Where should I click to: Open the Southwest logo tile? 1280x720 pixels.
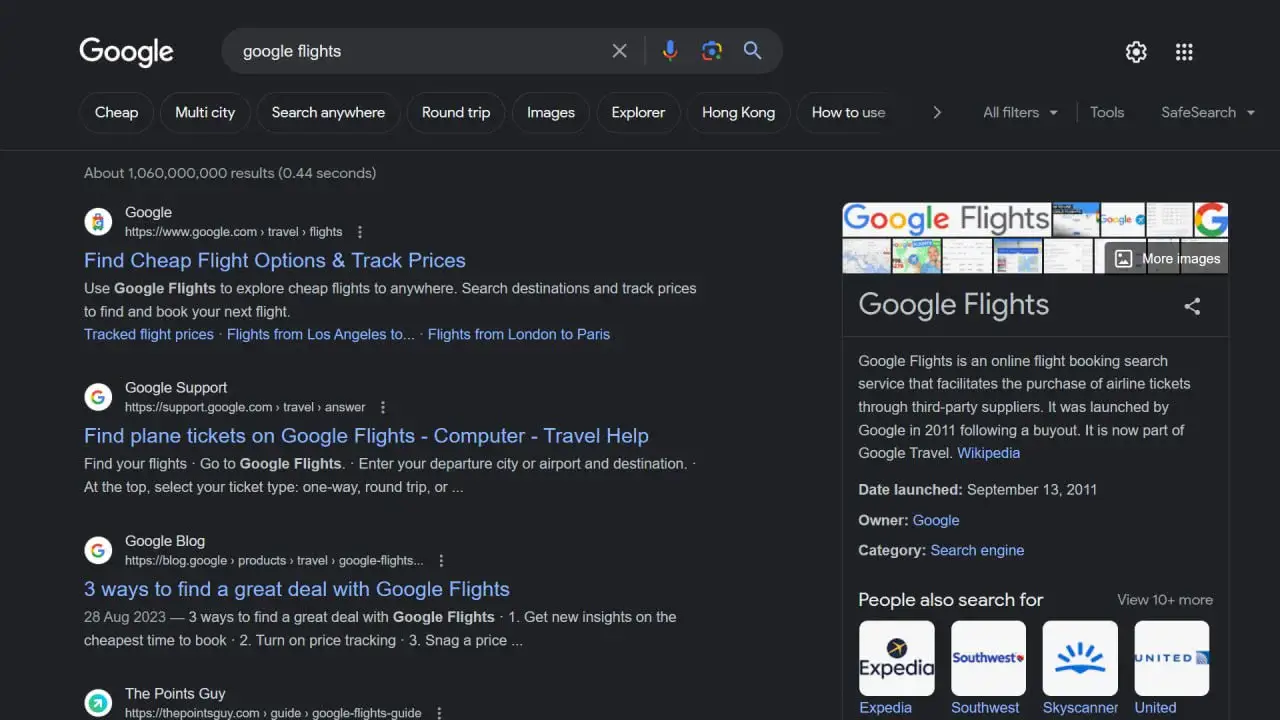point(988,658)
